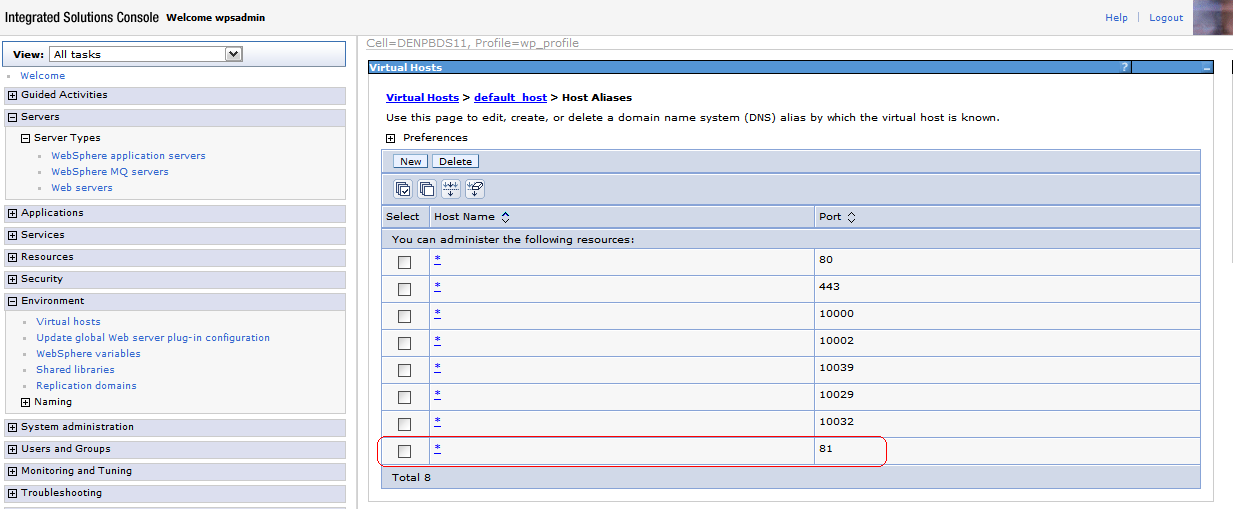
Task: Expand the Resources section
Action: 12,257
